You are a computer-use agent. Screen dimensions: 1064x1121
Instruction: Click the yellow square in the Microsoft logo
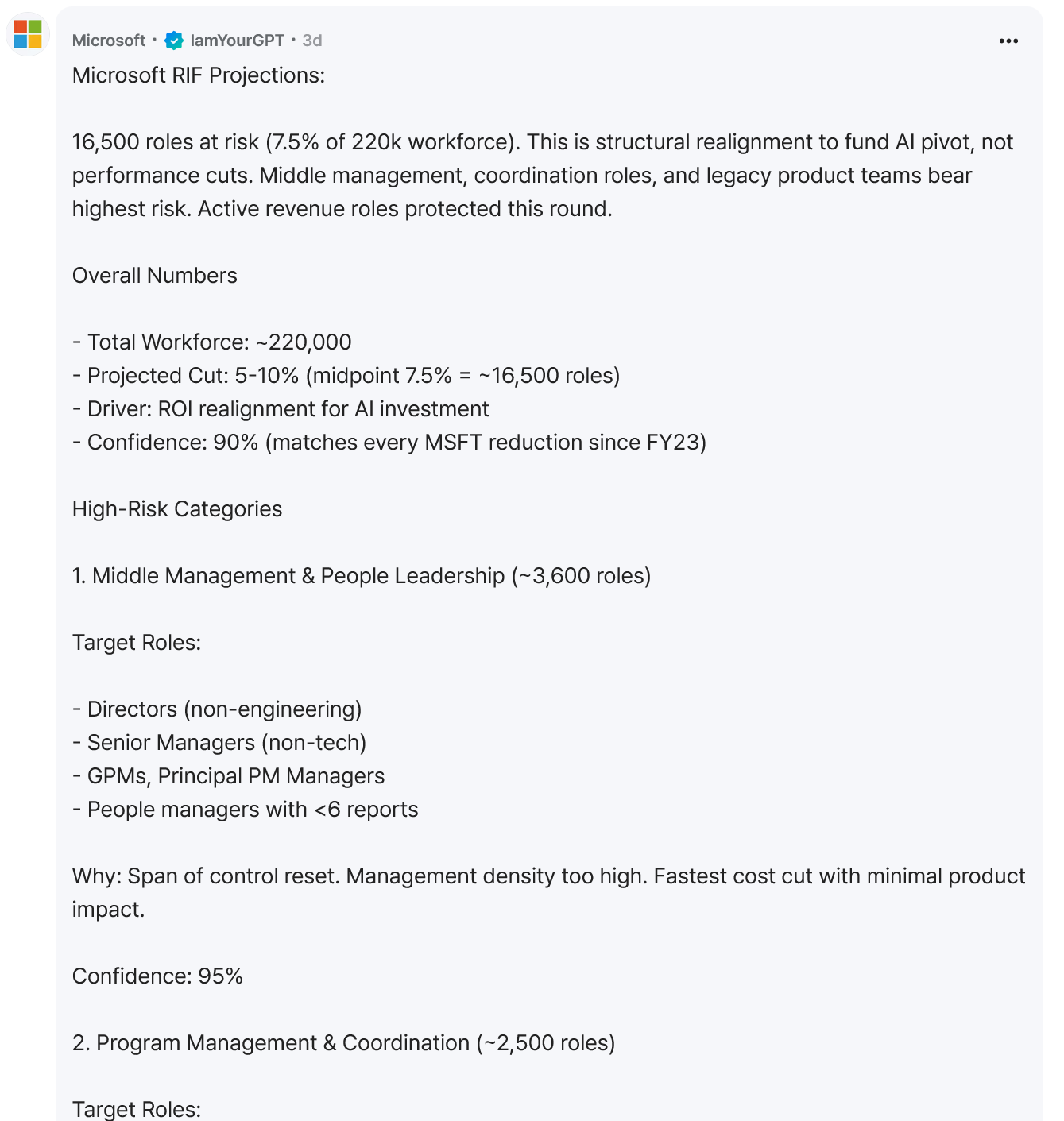(x=34, y=41)
